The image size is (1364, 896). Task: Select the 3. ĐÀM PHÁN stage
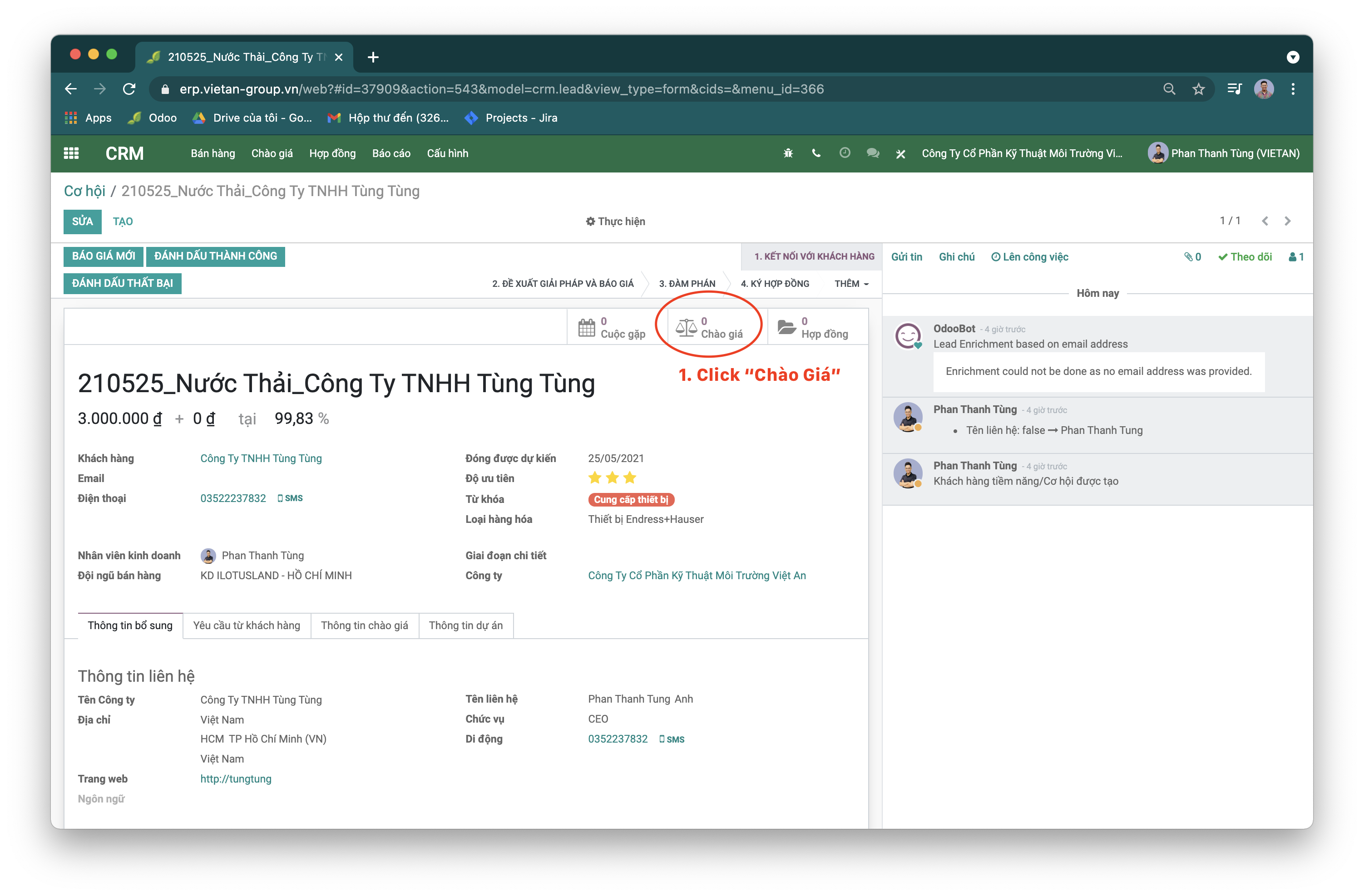[x=687, y=284]
